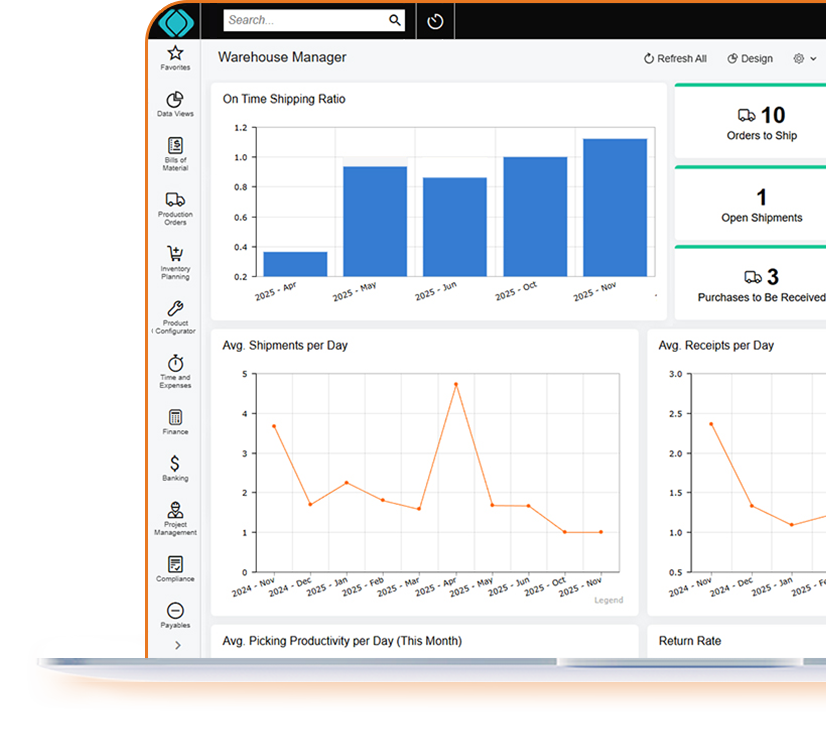826x732 pixels.
Task: Open the settings gear dropdown
Action: pos(803,58)
